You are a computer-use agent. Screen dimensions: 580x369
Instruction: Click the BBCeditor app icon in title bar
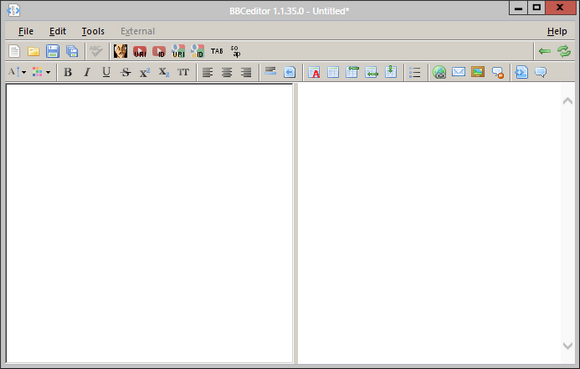click(x=14, y=10)
